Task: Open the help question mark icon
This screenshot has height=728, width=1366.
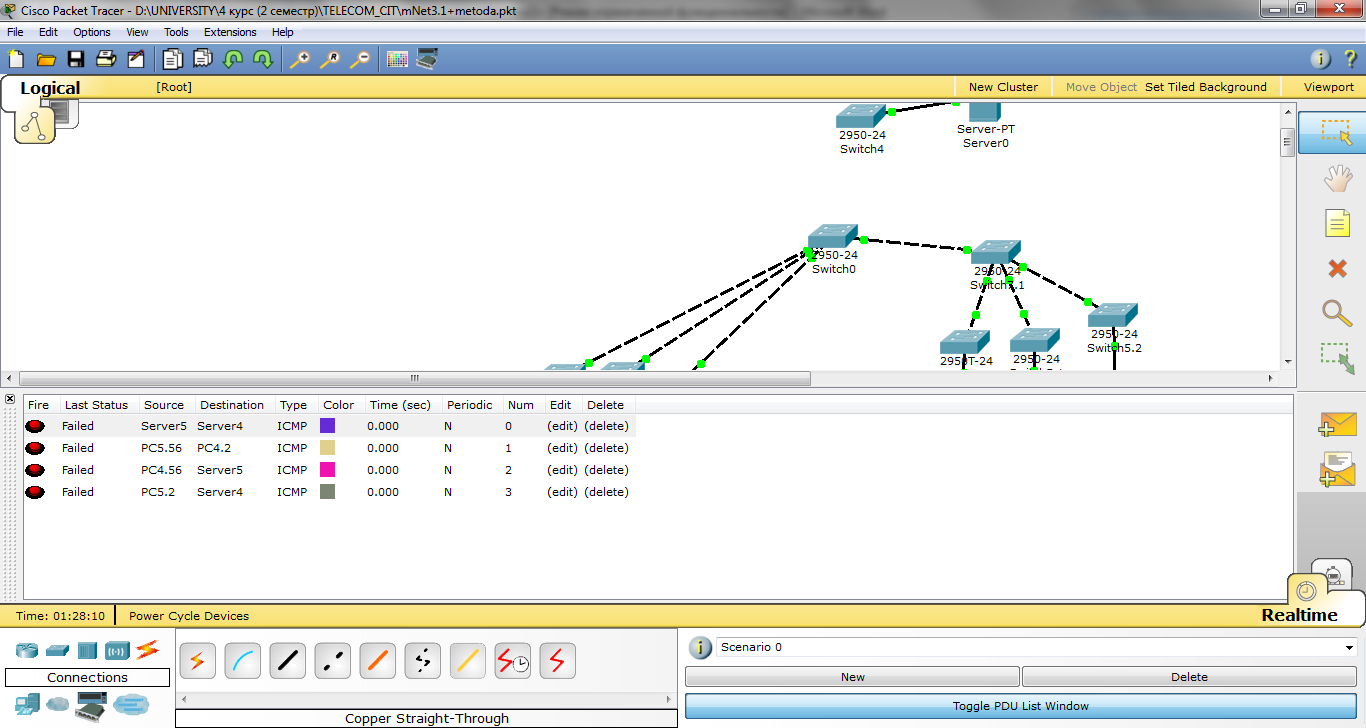Action: point(1349,59)
